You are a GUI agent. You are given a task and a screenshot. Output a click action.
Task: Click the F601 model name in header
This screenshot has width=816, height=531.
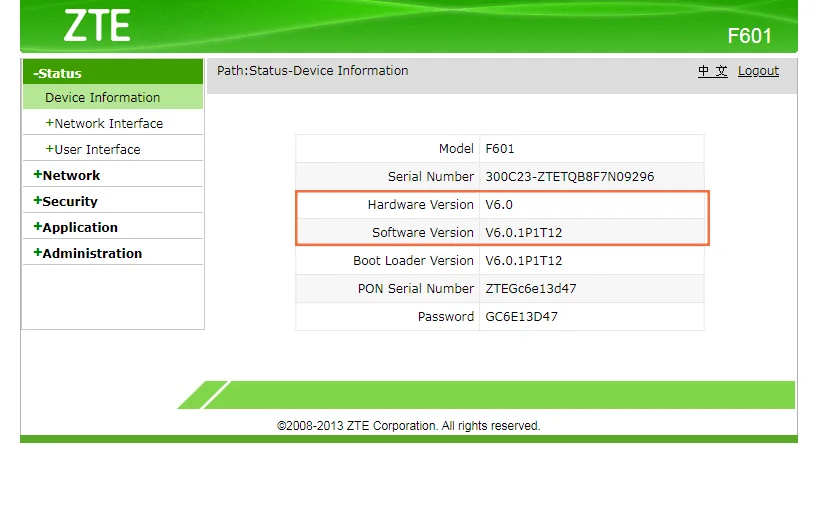[x=749, y=36]
